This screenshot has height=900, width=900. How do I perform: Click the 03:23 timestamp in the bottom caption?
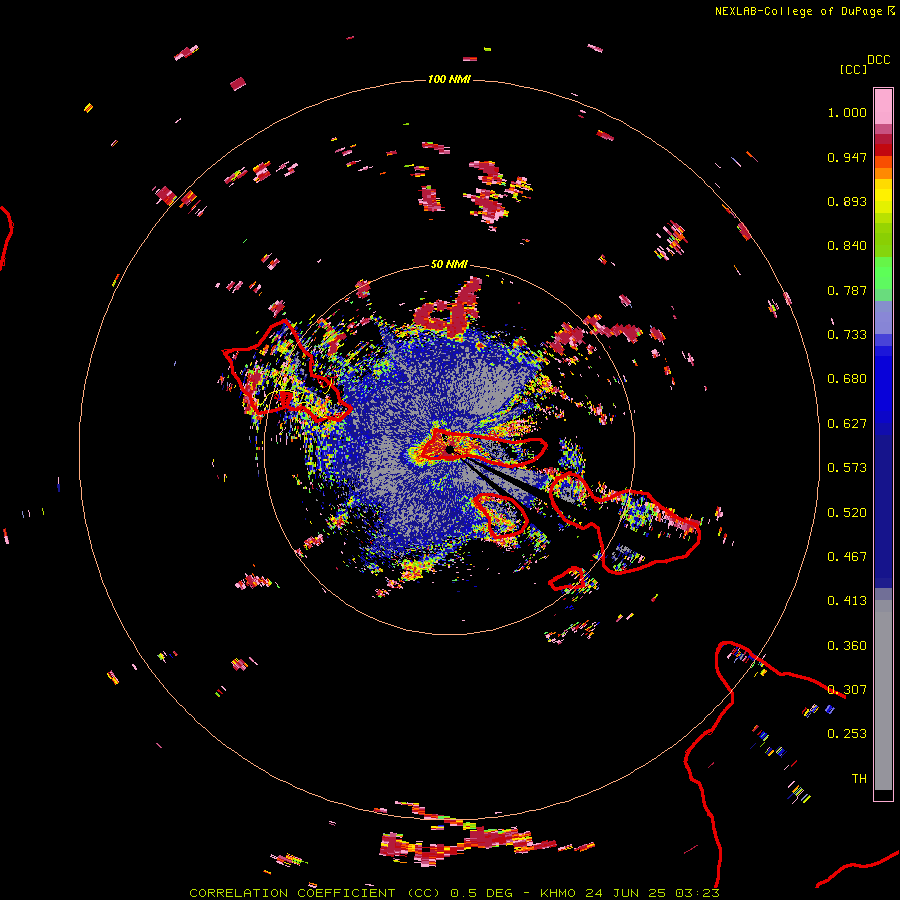coord(697,893)
